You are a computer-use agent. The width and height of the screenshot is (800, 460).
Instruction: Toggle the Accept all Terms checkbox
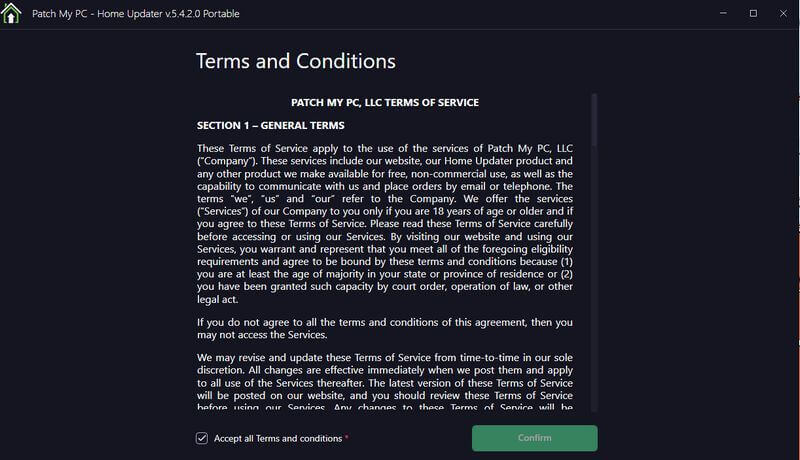[202, 438]
